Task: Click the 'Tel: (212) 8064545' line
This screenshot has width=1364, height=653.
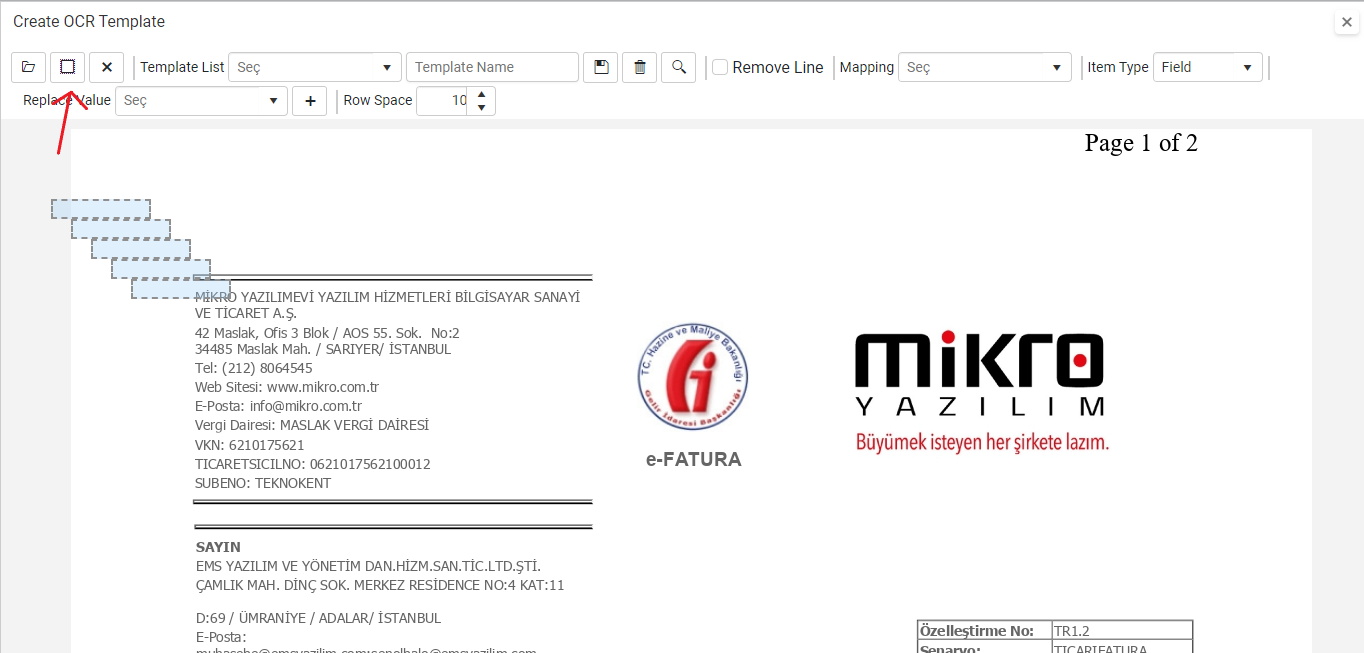Action: tap(254, 368)
